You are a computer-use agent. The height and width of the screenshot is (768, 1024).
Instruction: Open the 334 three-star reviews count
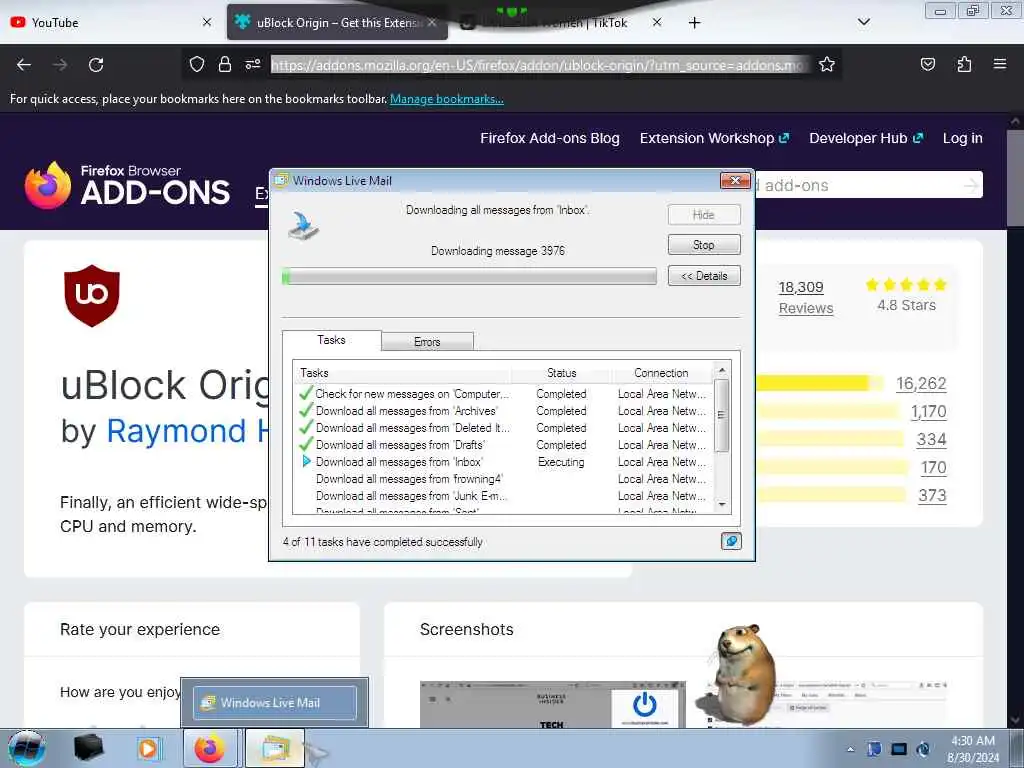click(931, 440)
